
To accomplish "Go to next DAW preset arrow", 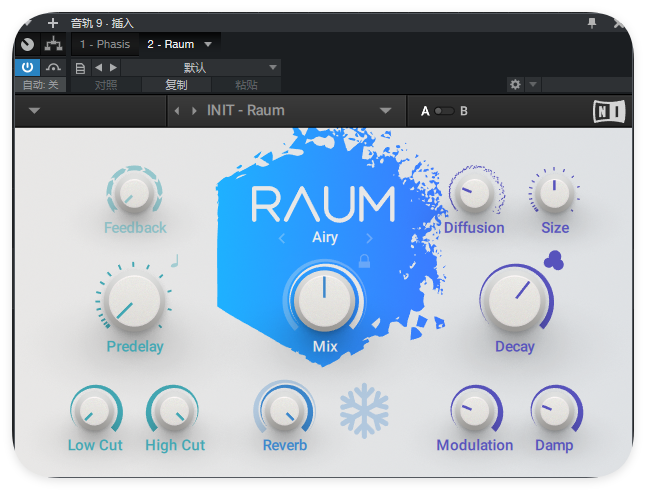I will click(x=113, y=68).
